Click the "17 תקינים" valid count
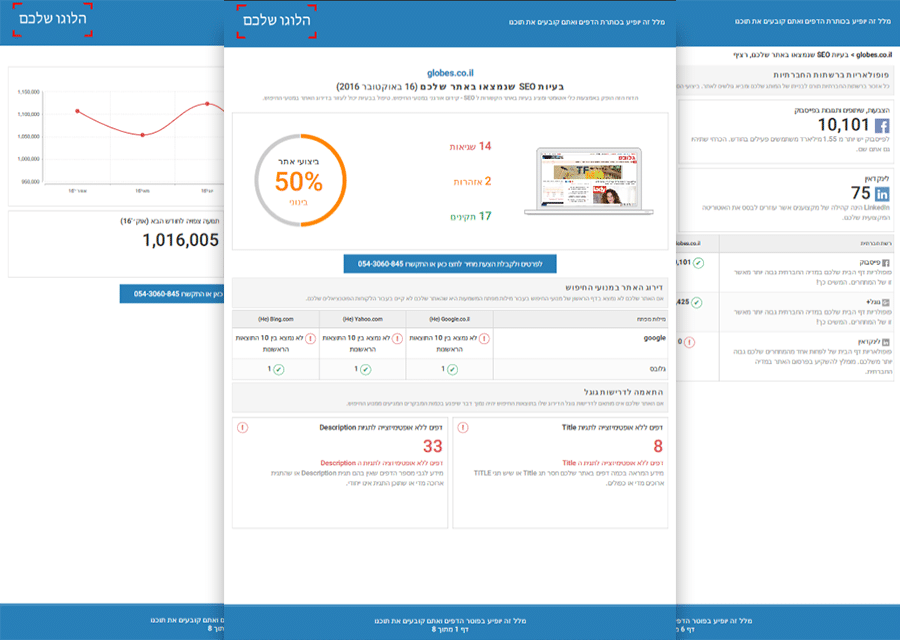The image size is (900, 640). click(x=471, y=216)
